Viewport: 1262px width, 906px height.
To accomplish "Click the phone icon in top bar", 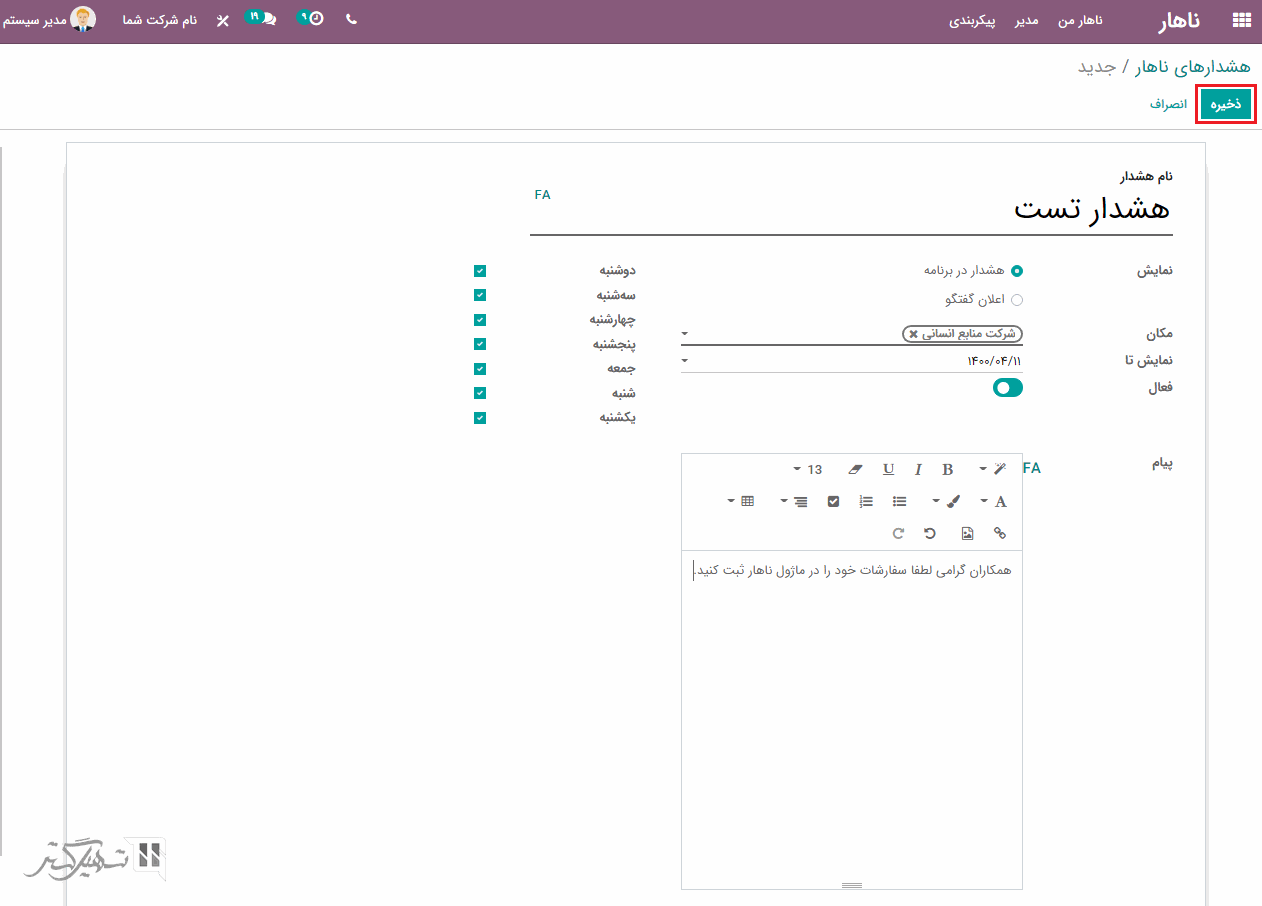I will click(x=351, y=19).
